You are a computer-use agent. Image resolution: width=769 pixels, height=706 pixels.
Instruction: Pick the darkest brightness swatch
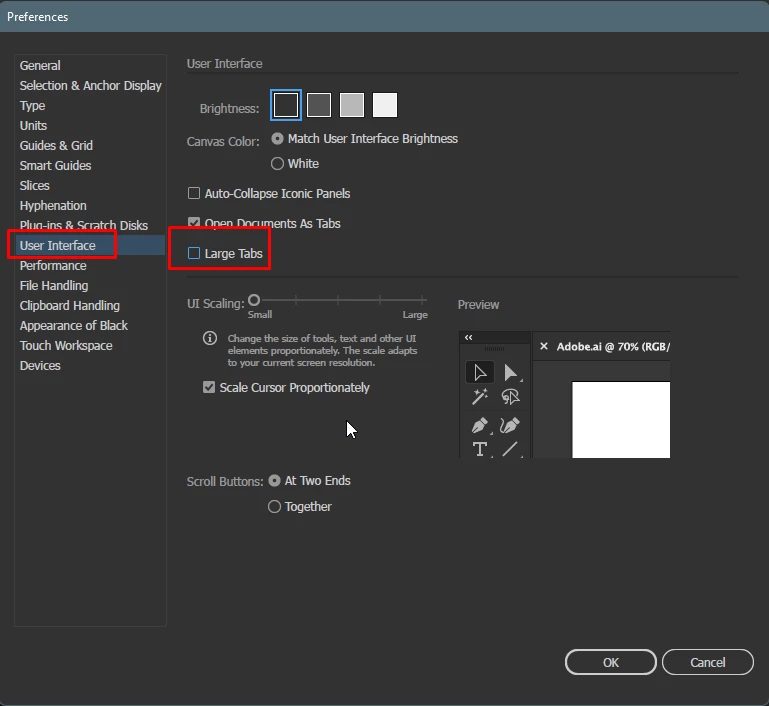286,105
